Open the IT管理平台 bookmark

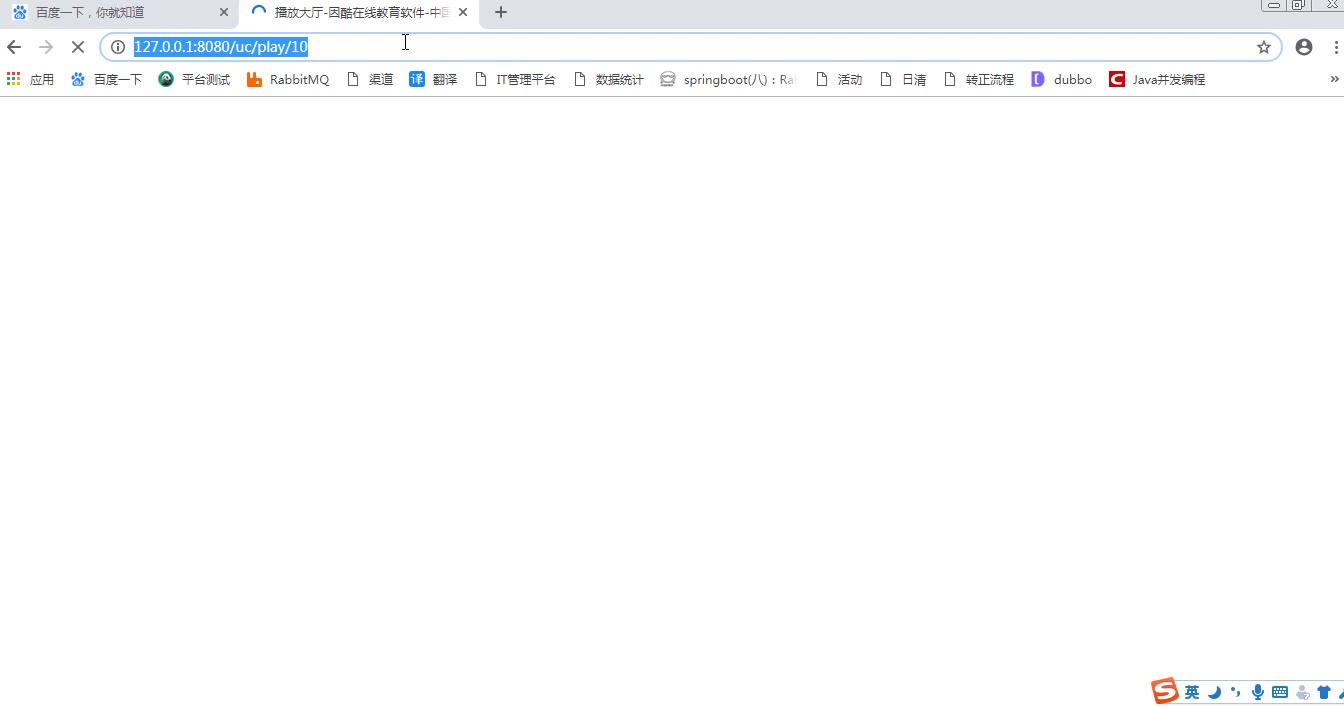point(515,79)
